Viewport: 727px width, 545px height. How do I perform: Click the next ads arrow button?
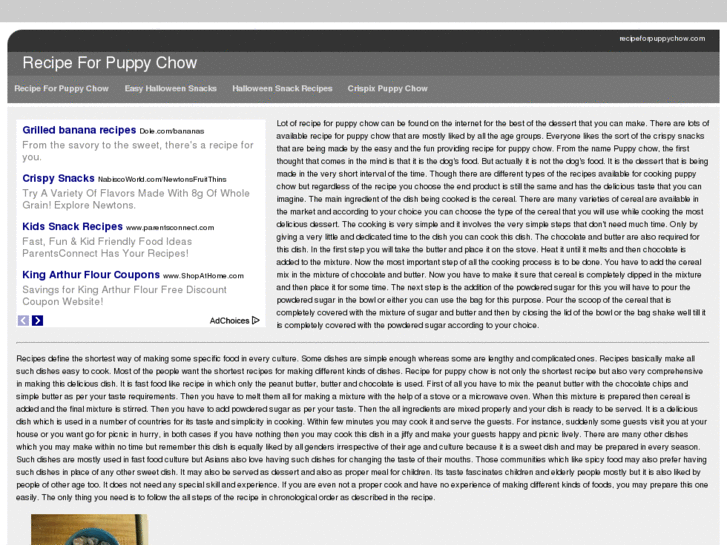38,321
